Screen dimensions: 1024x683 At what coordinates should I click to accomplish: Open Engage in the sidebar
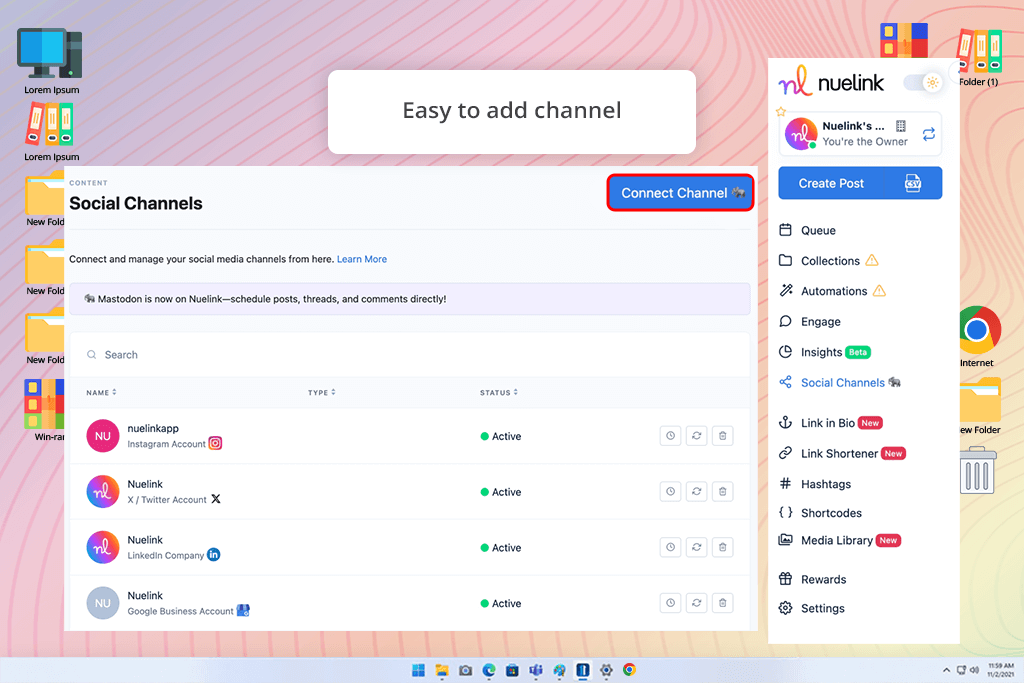pyautogui.click(x=810, y=321)
